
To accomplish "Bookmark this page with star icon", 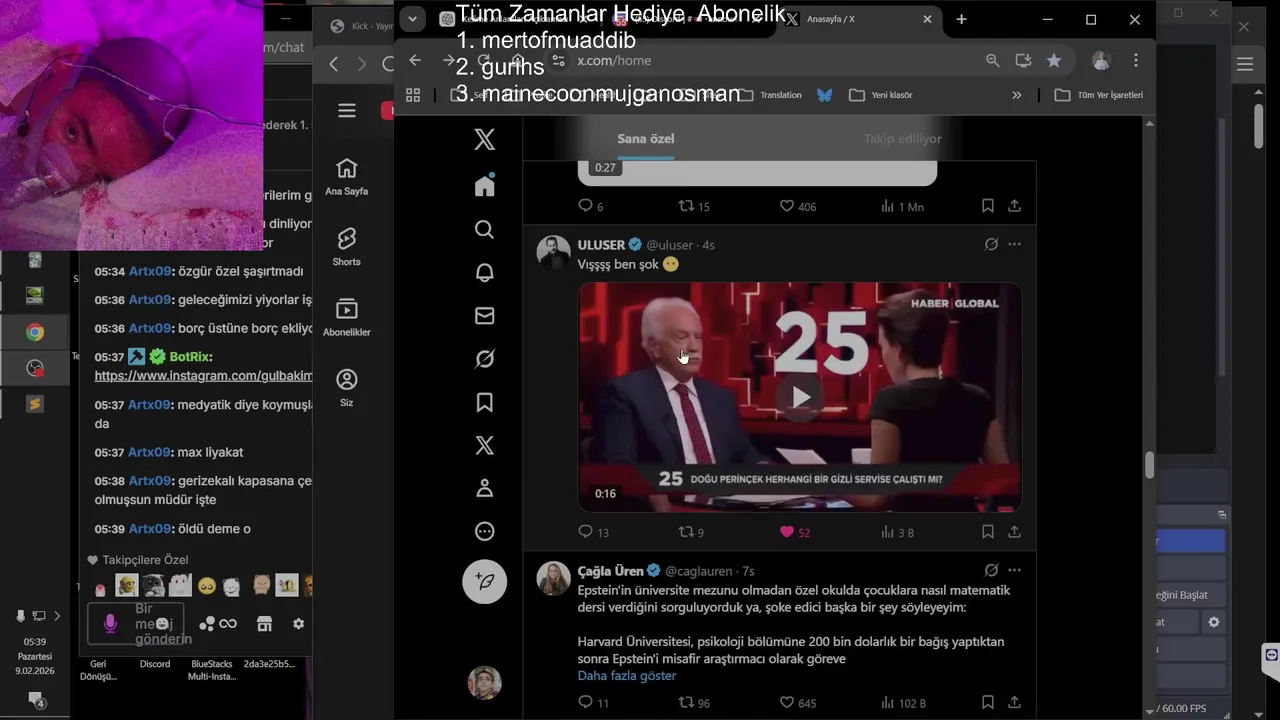I will pos(1054,60).
